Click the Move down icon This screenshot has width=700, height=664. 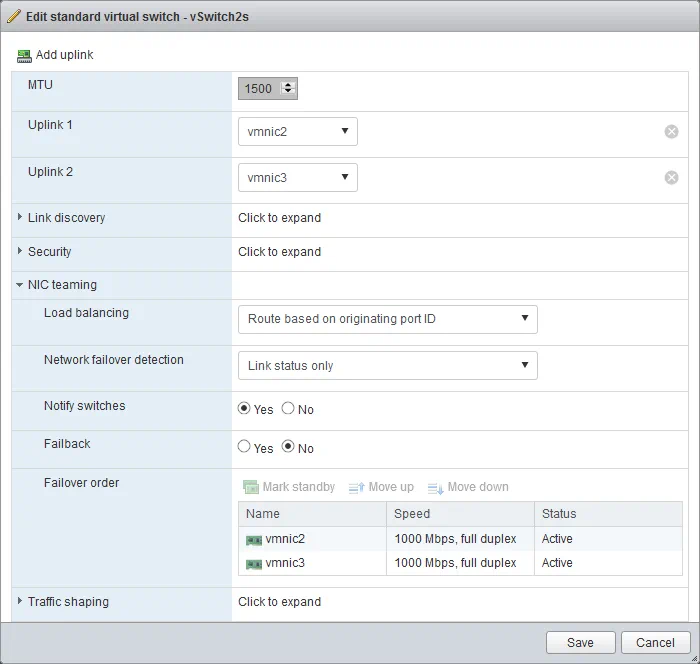tap(435, 487)
